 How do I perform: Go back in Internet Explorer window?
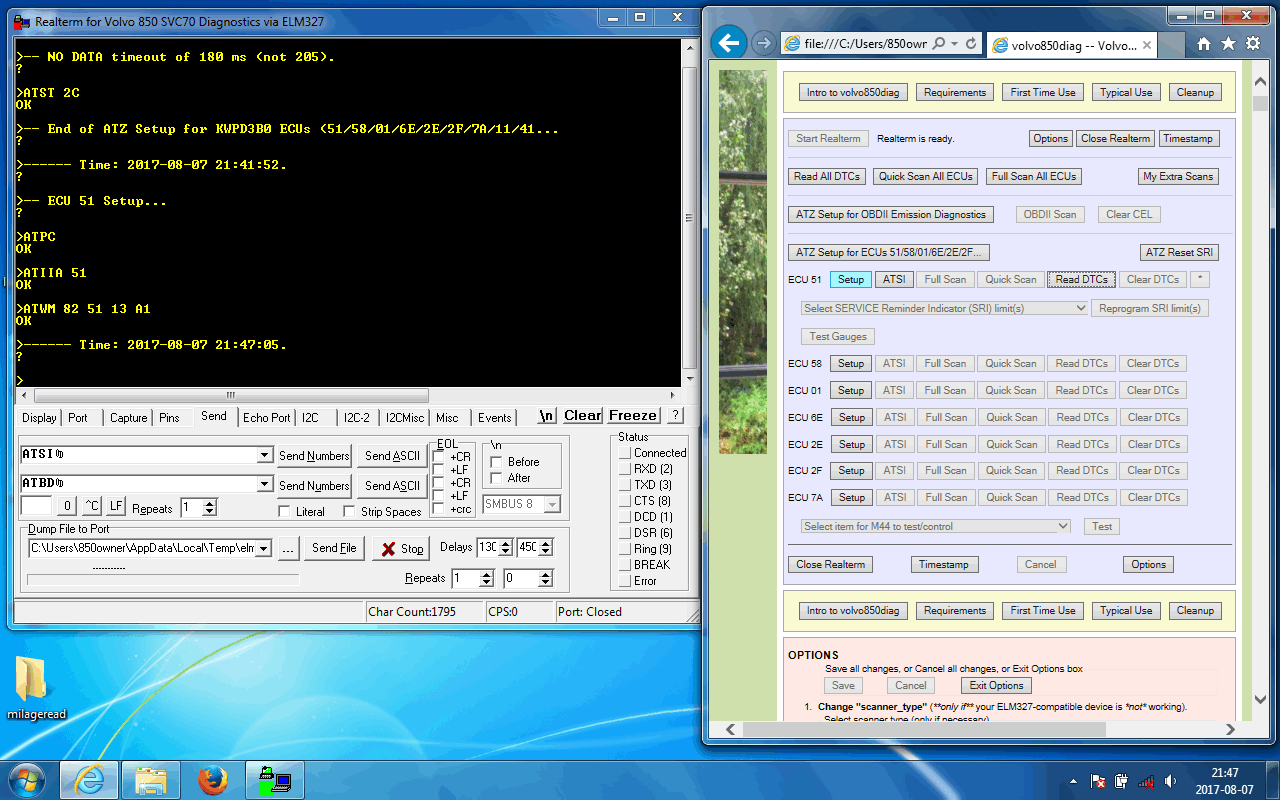(x=730, y=43)
